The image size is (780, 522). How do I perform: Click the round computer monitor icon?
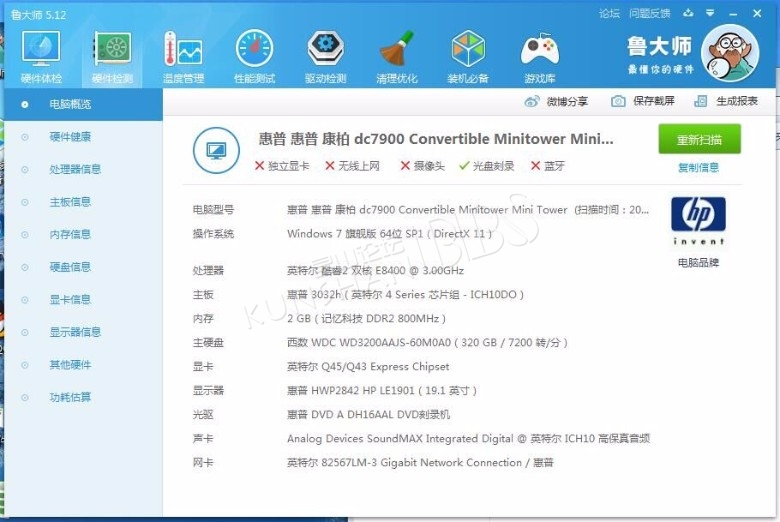[216, 150]
